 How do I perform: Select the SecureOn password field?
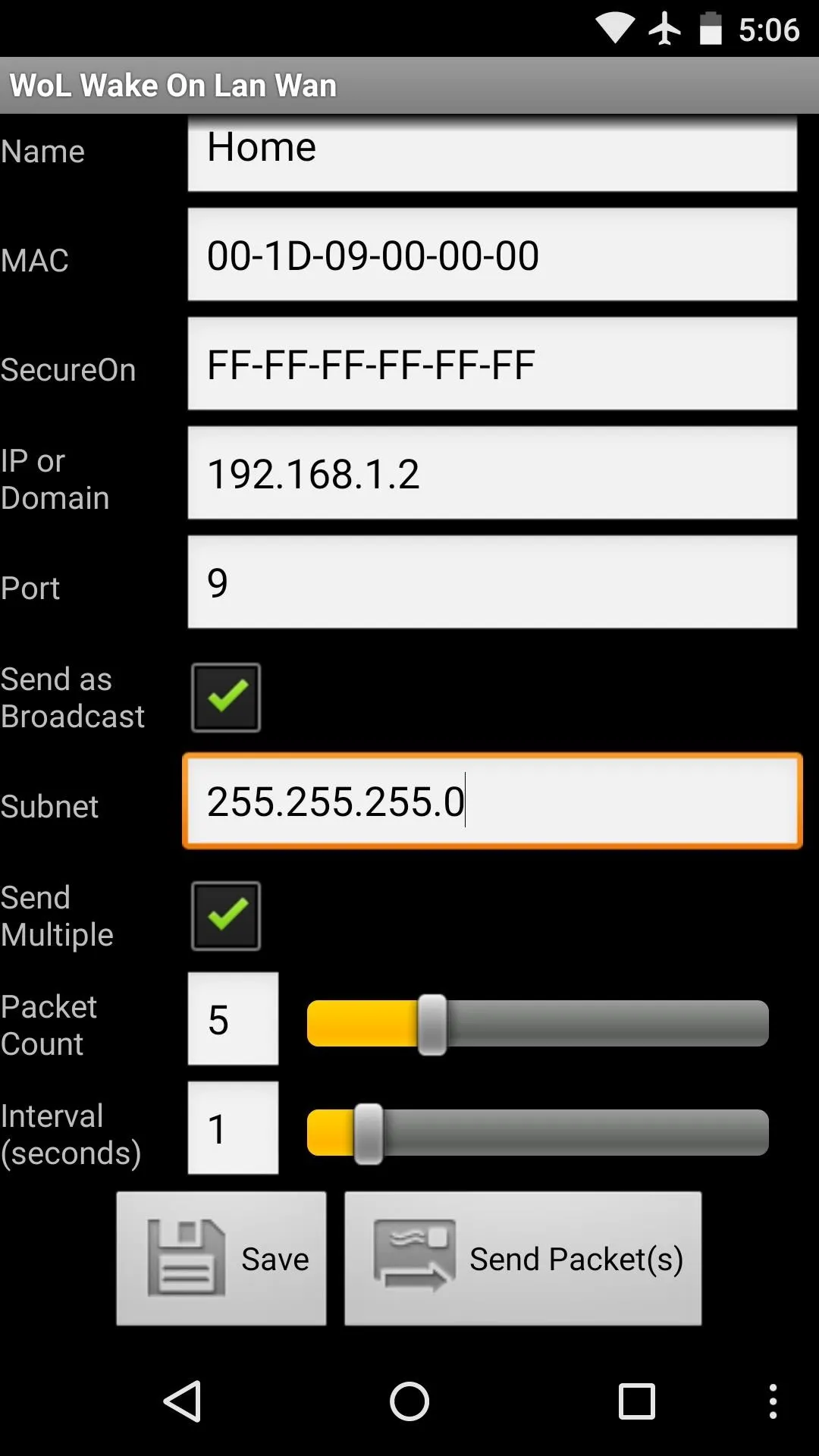(x=493, y=364)
